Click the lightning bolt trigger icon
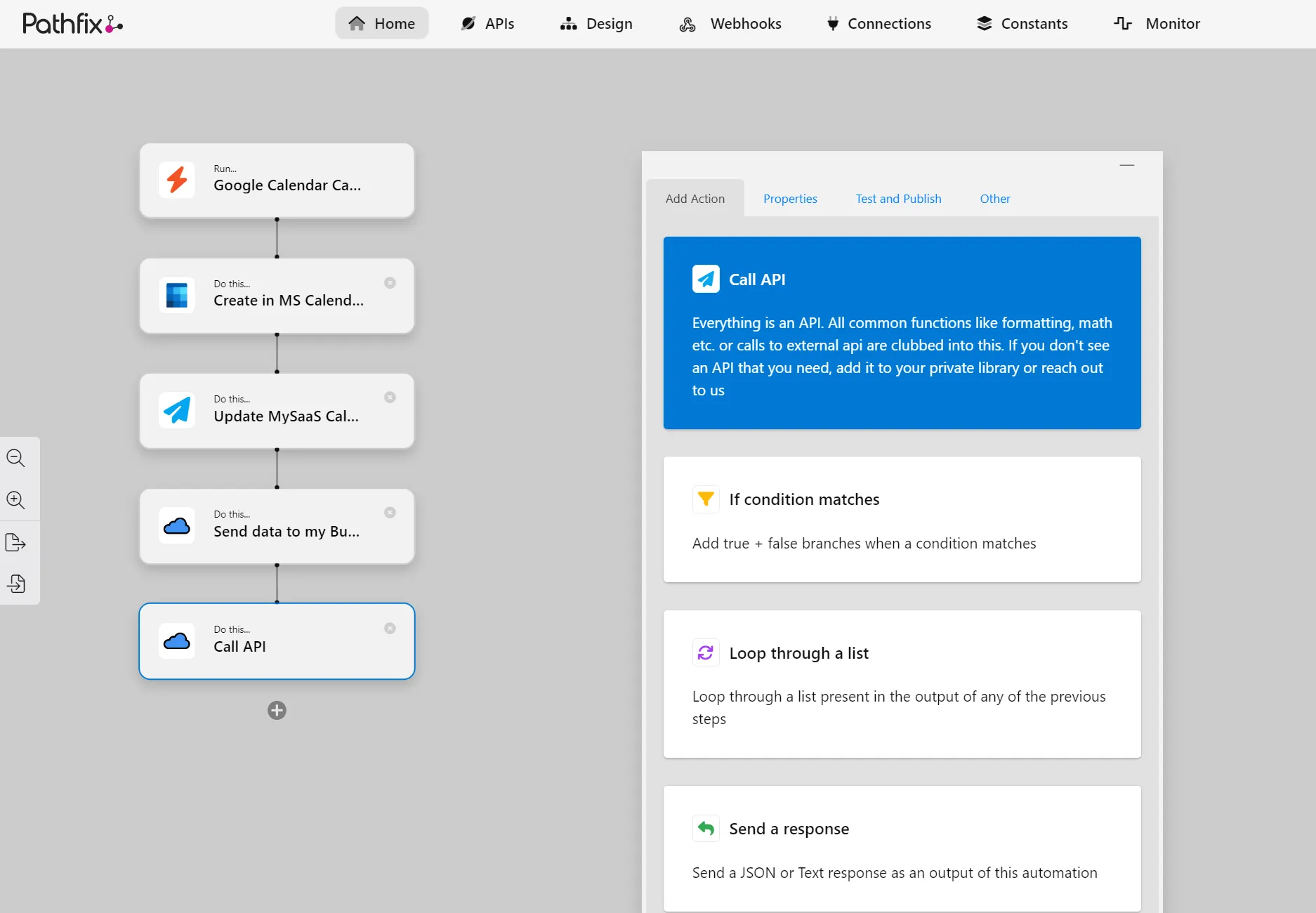This screenshot has height=913, width=1316. (x=177, y=180)
